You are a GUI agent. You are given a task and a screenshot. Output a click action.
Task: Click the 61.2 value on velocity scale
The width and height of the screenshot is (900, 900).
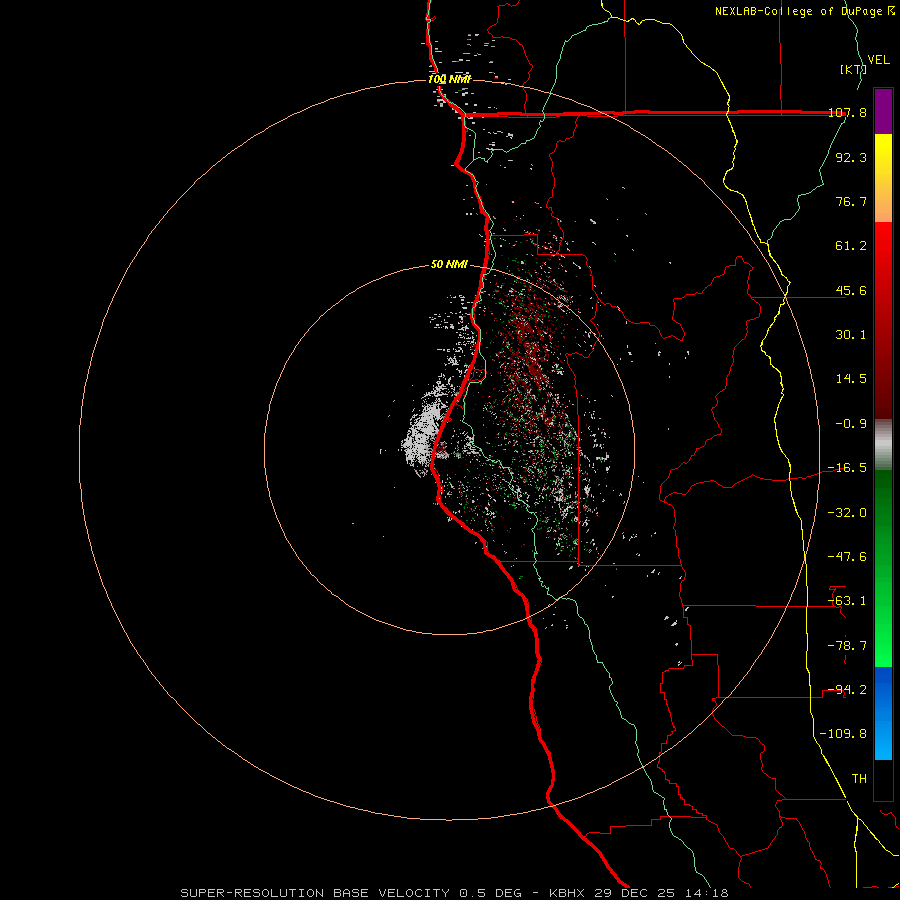pyautogui.click(x=851, y=246)
